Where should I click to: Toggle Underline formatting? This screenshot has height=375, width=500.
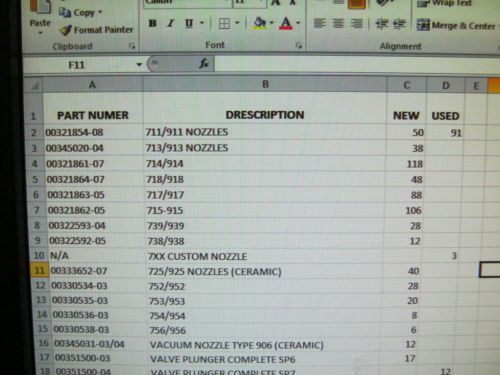[x=189, y=23]
